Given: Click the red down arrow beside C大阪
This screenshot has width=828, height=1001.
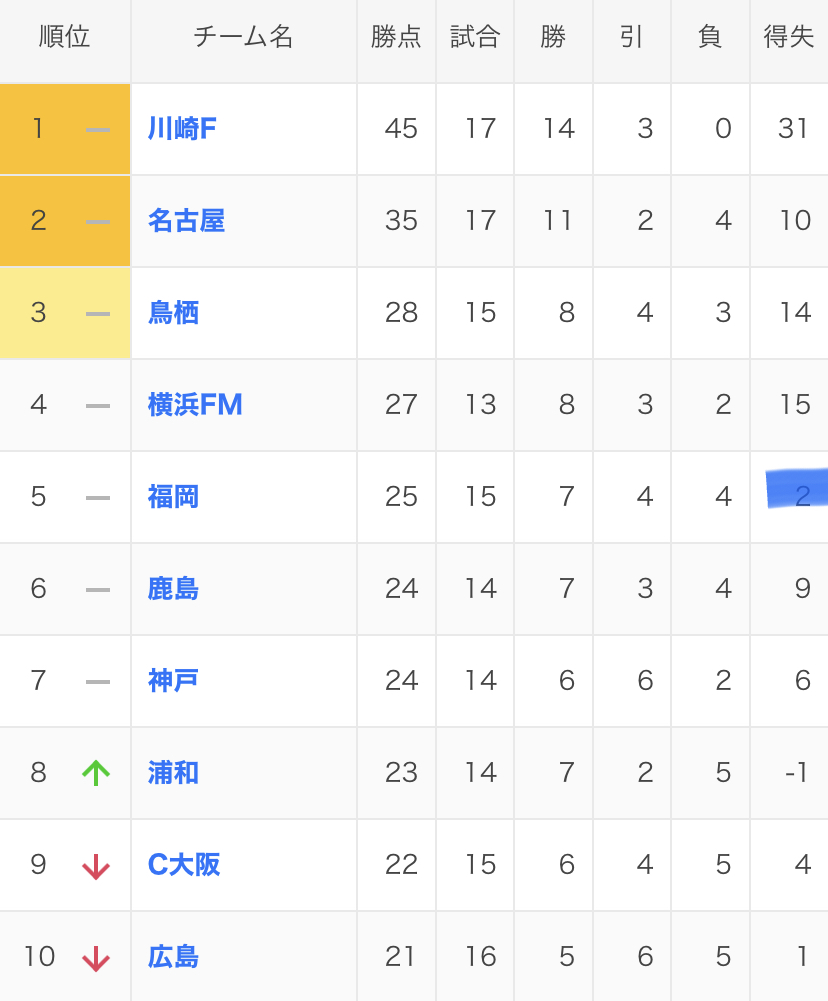Looking at the screenshot, I should click(x=96, y=866).
